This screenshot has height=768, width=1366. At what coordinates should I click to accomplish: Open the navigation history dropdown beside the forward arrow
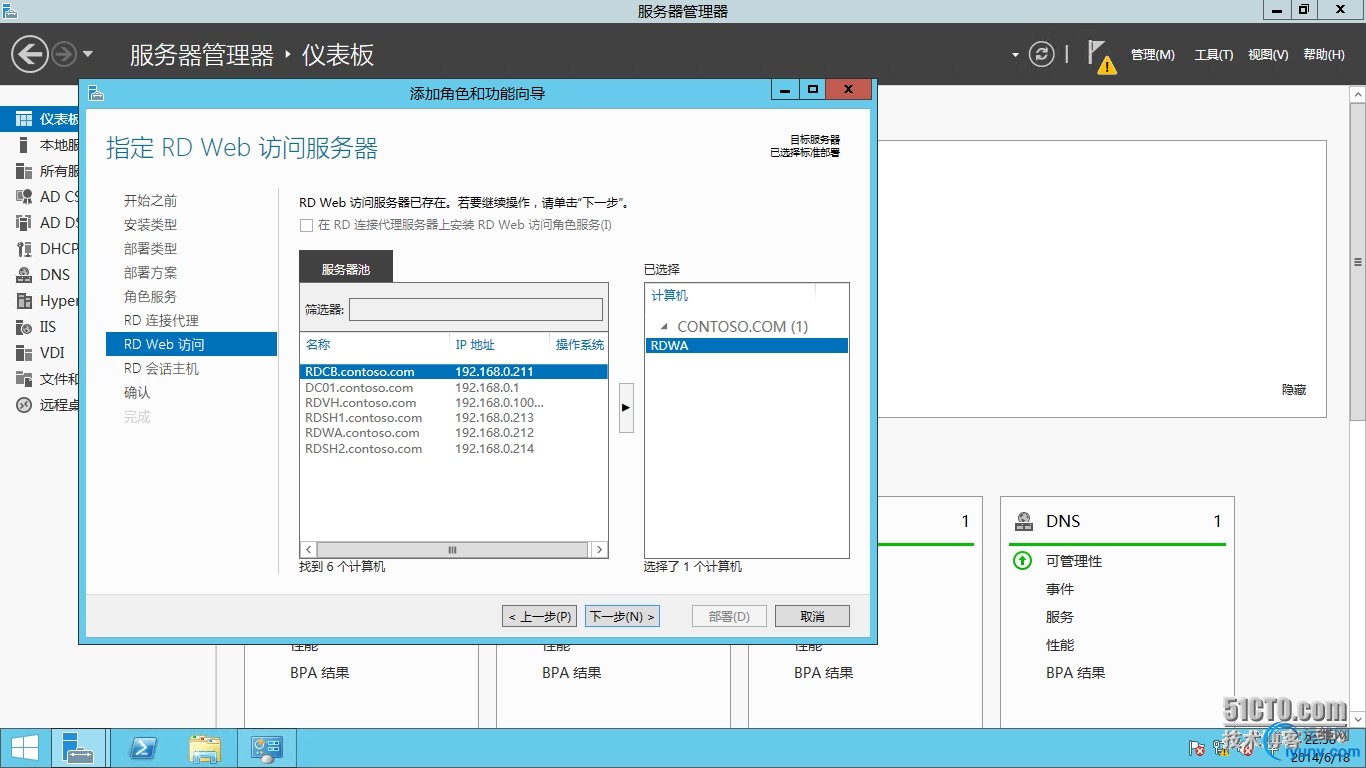pyautogui.click(x=88, y=54)
